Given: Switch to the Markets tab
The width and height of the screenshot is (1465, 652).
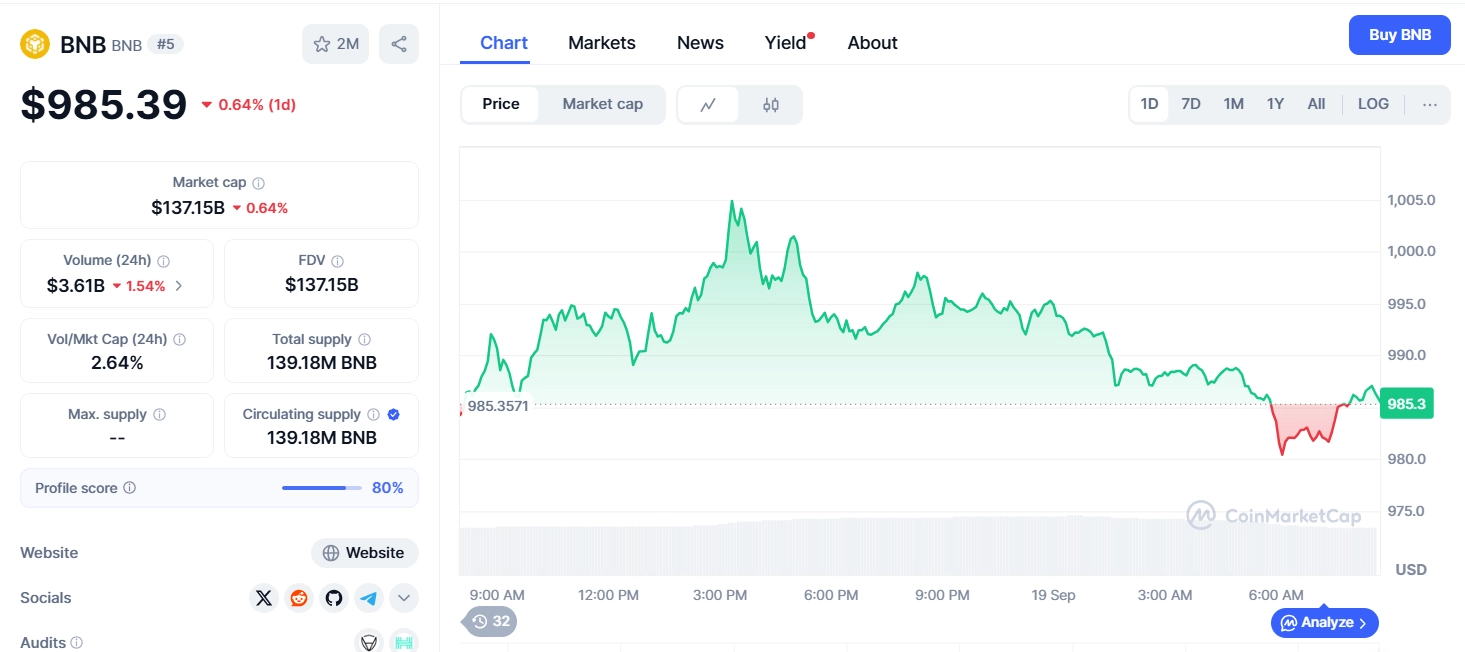Looking at the screenshot, I should click(x=601, y=42).
